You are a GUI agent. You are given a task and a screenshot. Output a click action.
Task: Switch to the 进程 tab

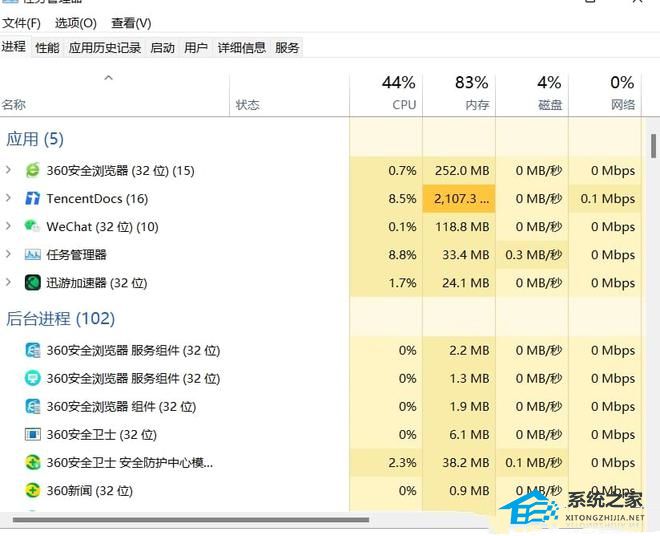(13, 47)
